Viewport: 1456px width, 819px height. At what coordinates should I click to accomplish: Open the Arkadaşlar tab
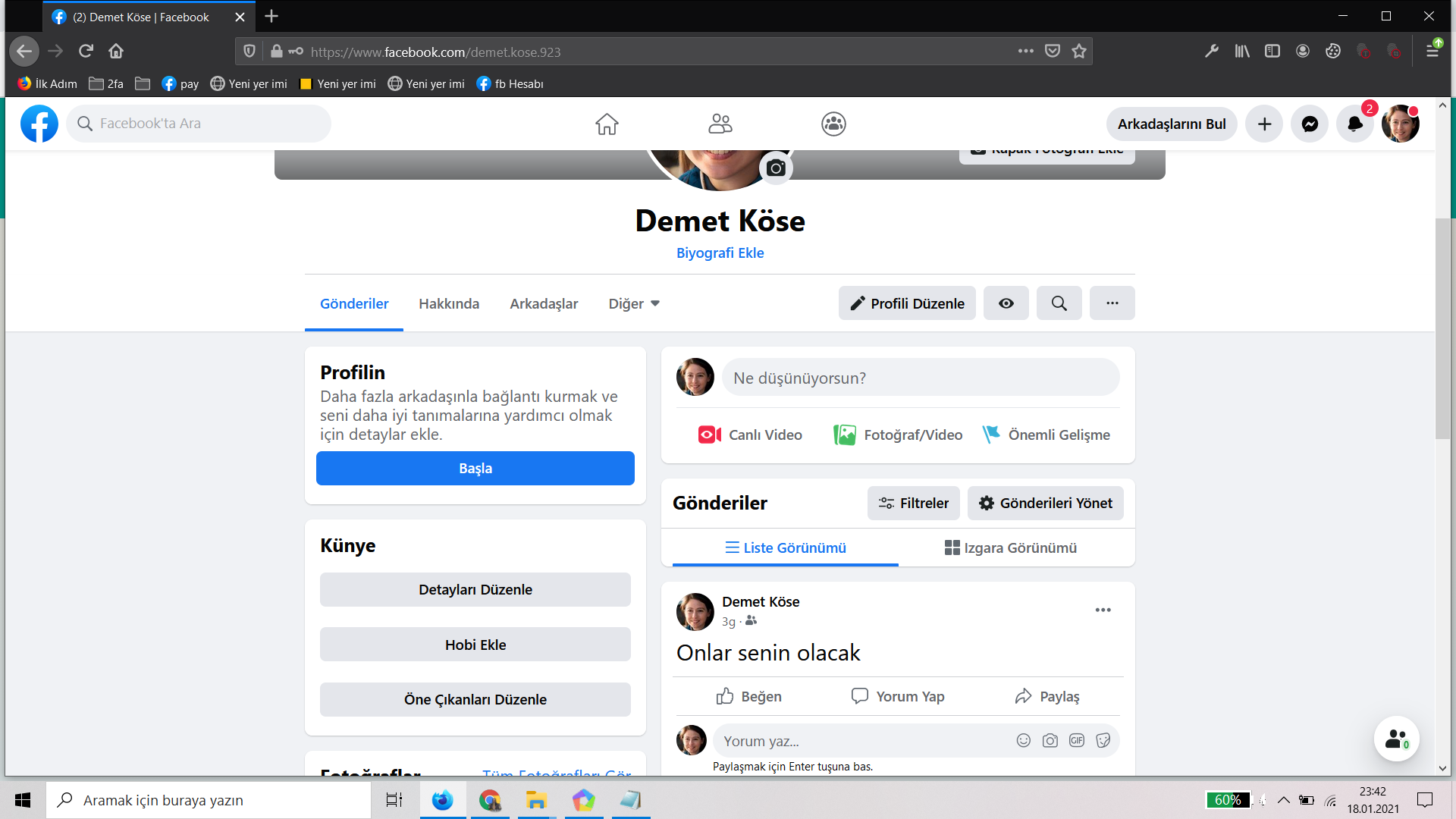(x=544, y=303)
